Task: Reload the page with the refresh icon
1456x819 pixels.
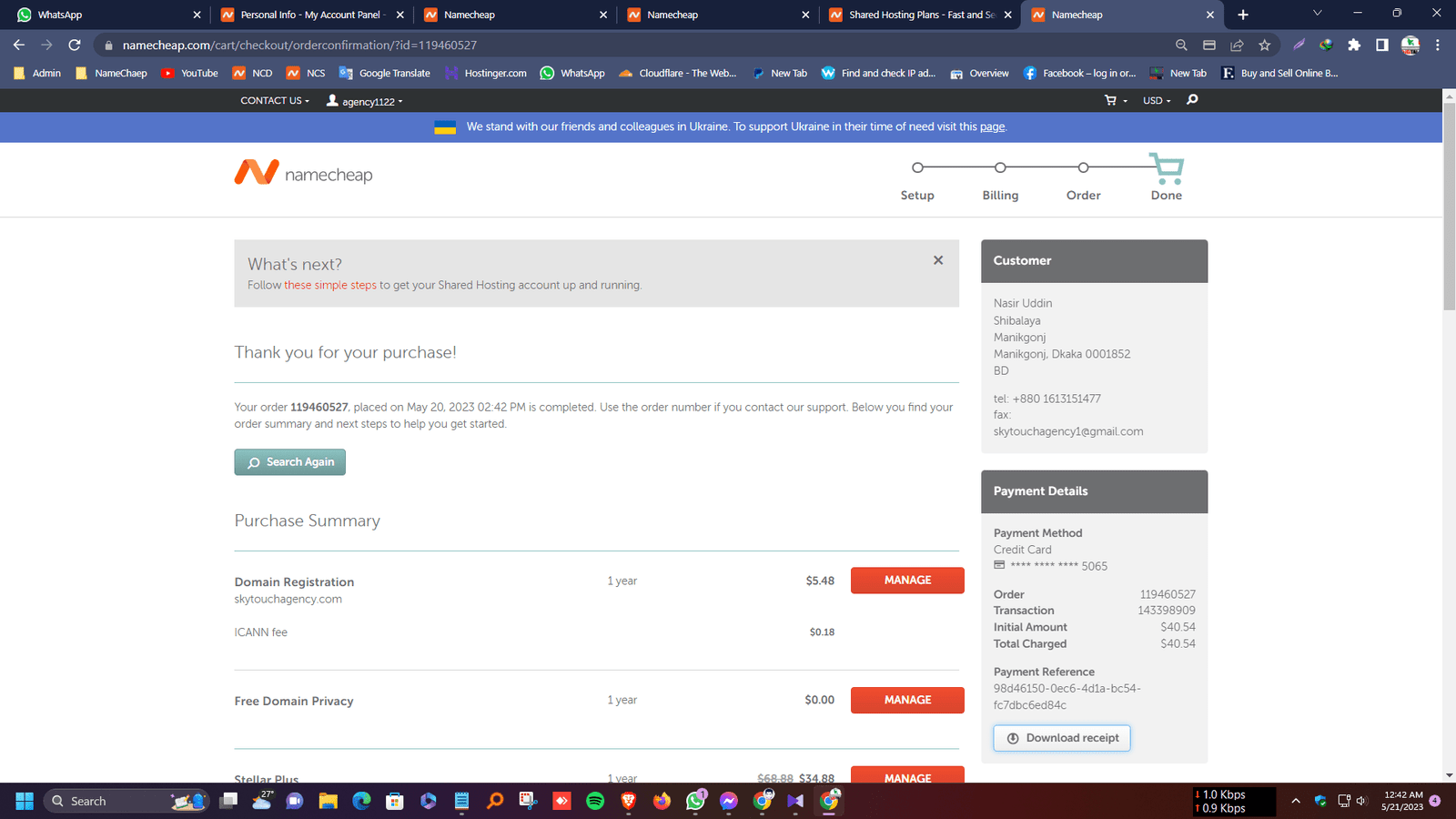Action: pyautogui.click(x=75, y=45)
